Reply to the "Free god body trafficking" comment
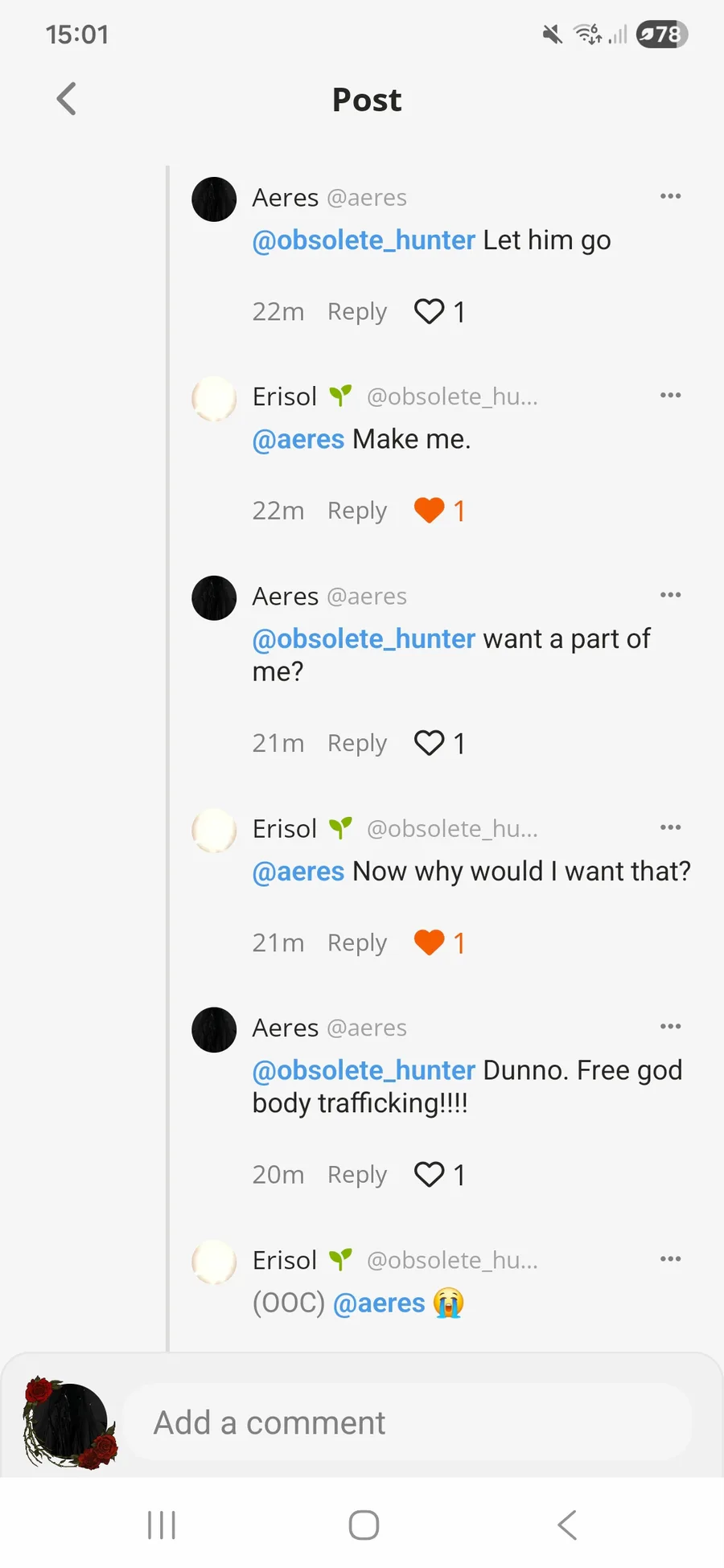Image resolution: width=724 pixels, height=1568 pixels. [x=356, y=1175]
